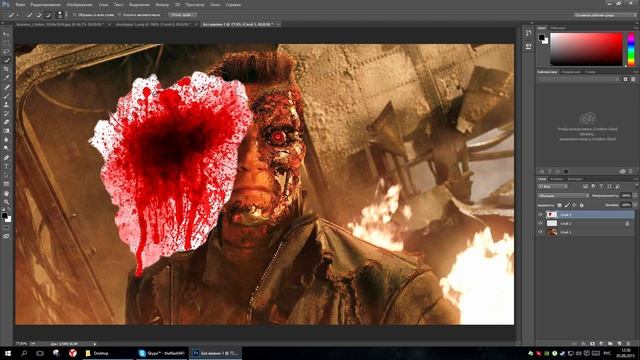Select layer Слой 1 row

586,232
